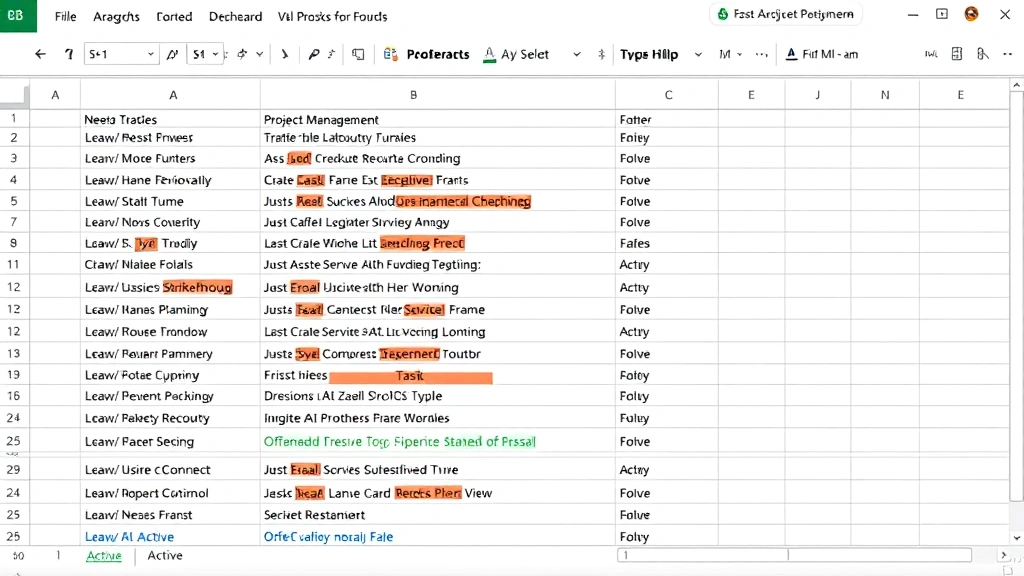Open the font color tool next to Firt MI
Image resolution: width=1024 pixels, height=576 pixels.
tap(789, 55)
